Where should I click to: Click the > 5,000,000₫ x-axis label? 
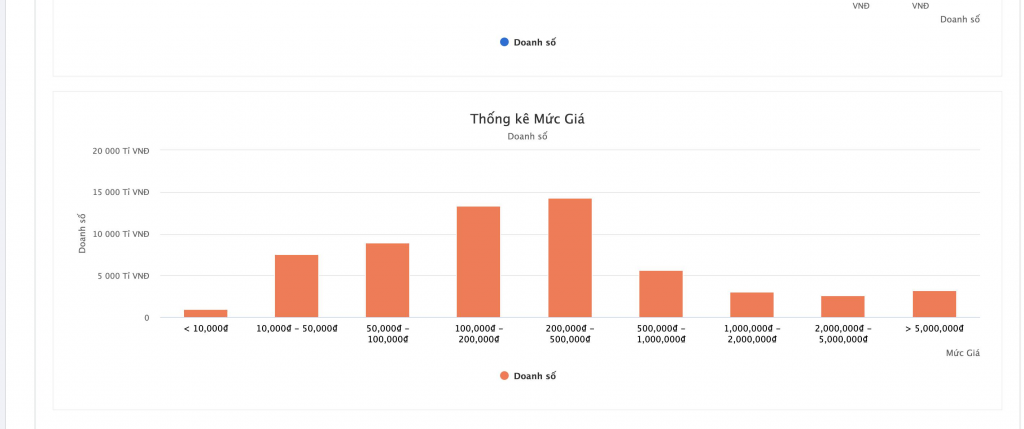(934, 328)
